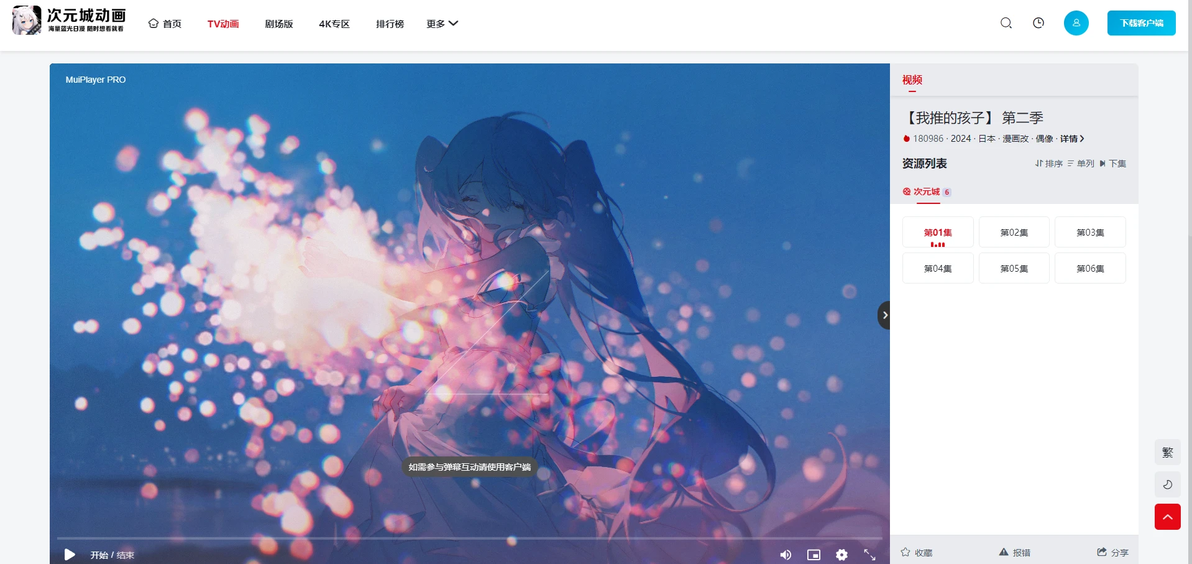The width and height of the screenshot is (1192, 564).
Task: Expand the 更多 dropdown menu
Action: click(442, 24)
